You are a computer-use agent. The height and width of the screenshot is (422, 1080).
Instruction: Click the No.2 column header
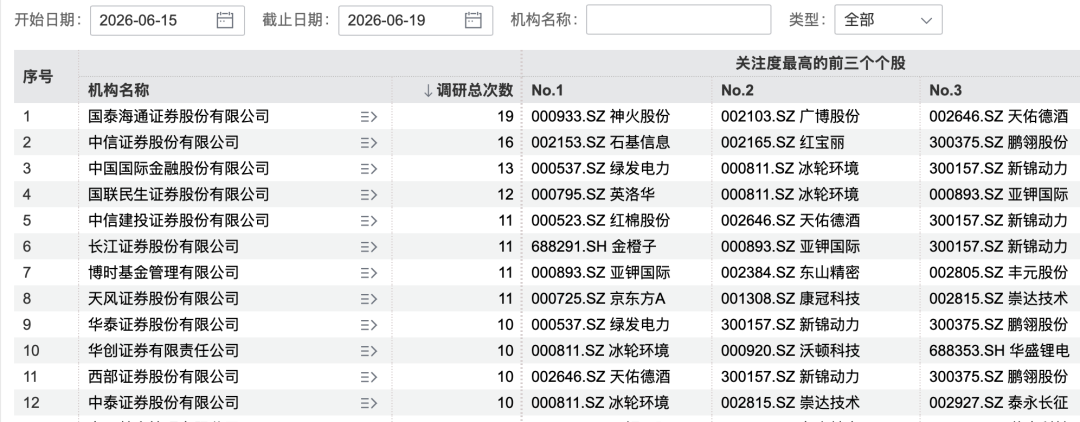coord(737,90)
